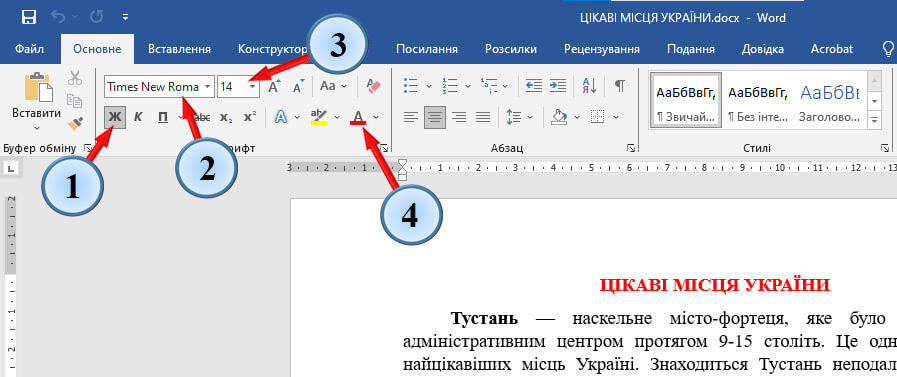Image resolution: width=897 pixels, height=377 pixels.
Task: Decrease font size with the shrink A icon
Action: pyautogui.click(x=298, y=86)
